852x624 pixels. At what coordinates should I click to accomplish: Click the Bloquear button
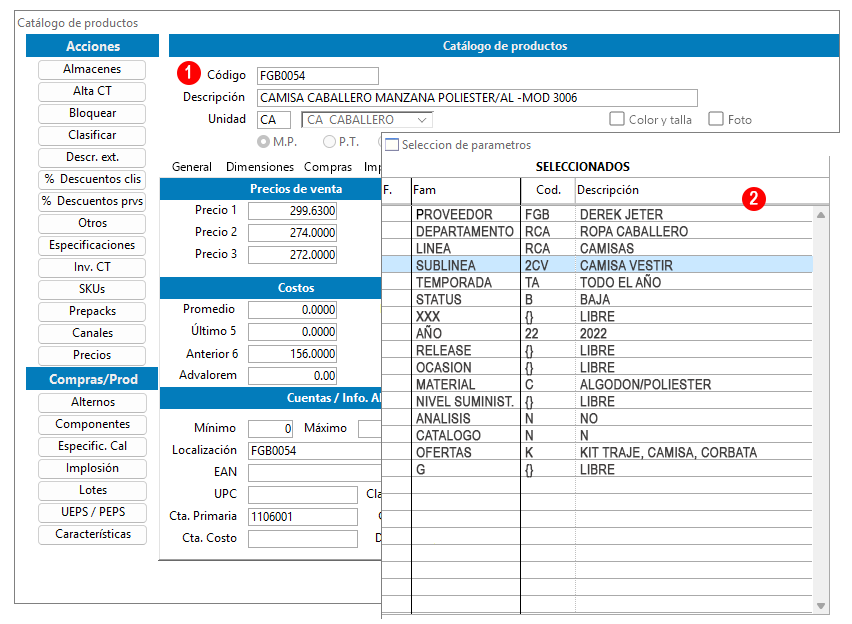click(x=92, y=113)
